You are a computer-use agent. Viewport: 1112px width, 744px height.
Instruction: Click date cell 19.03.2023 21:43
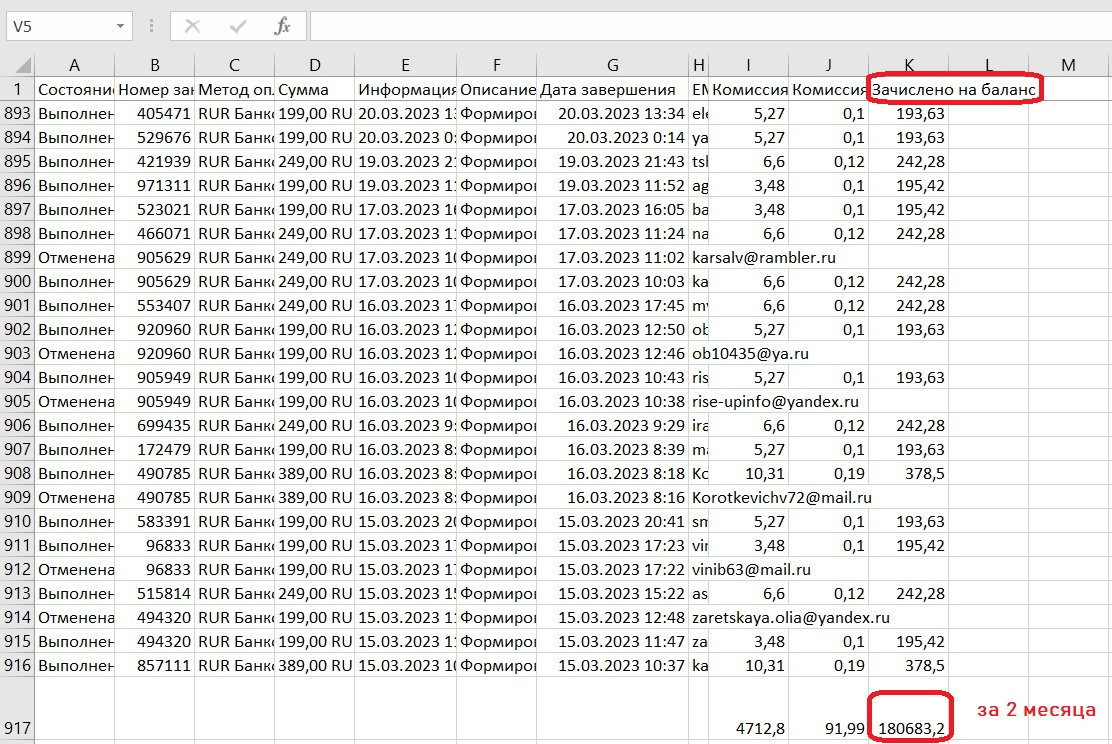coord(613,162)
